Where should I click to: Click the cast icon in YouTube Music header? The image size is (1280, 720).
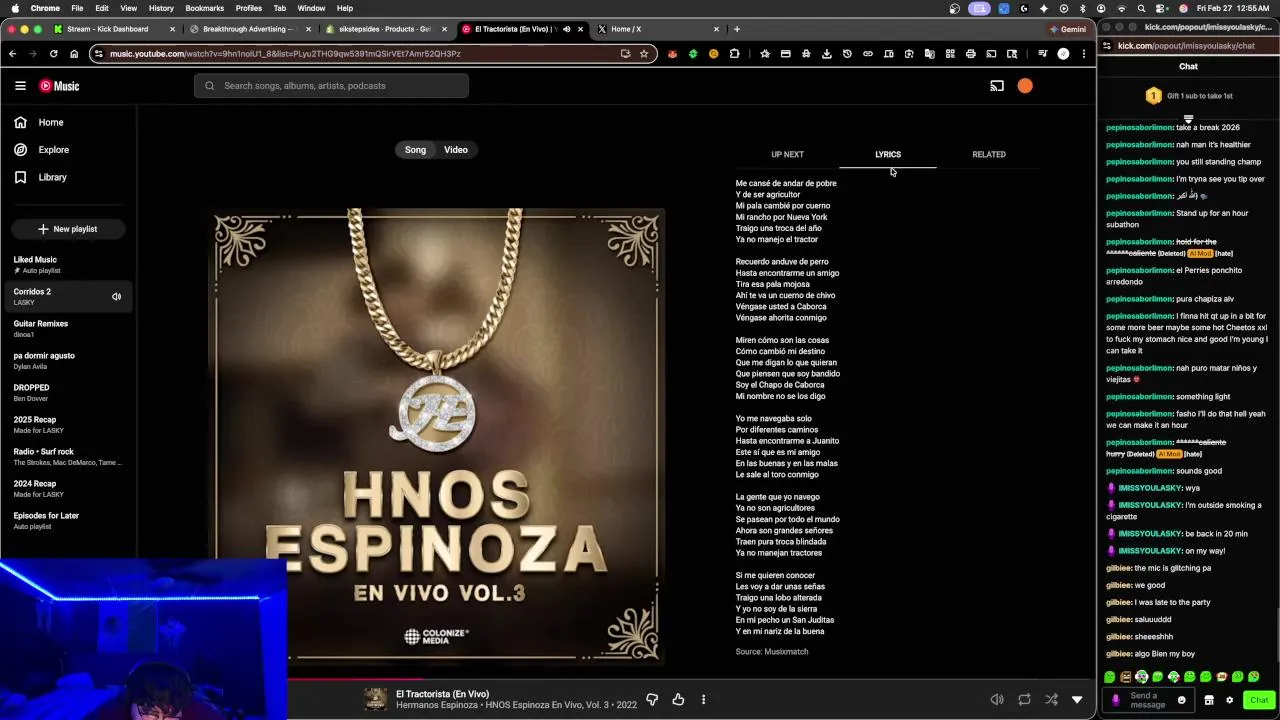coord(997,86)
